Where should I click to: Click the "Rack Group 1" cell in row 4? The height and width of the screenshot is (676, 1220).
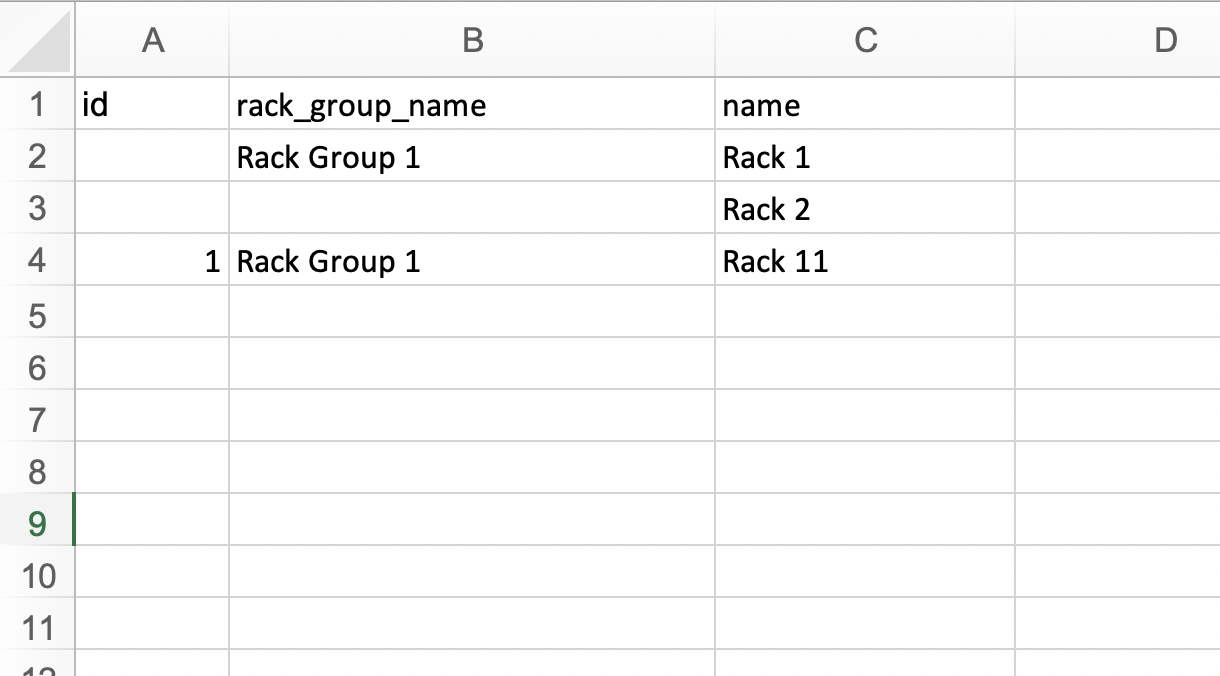click(x=472, y=260)
